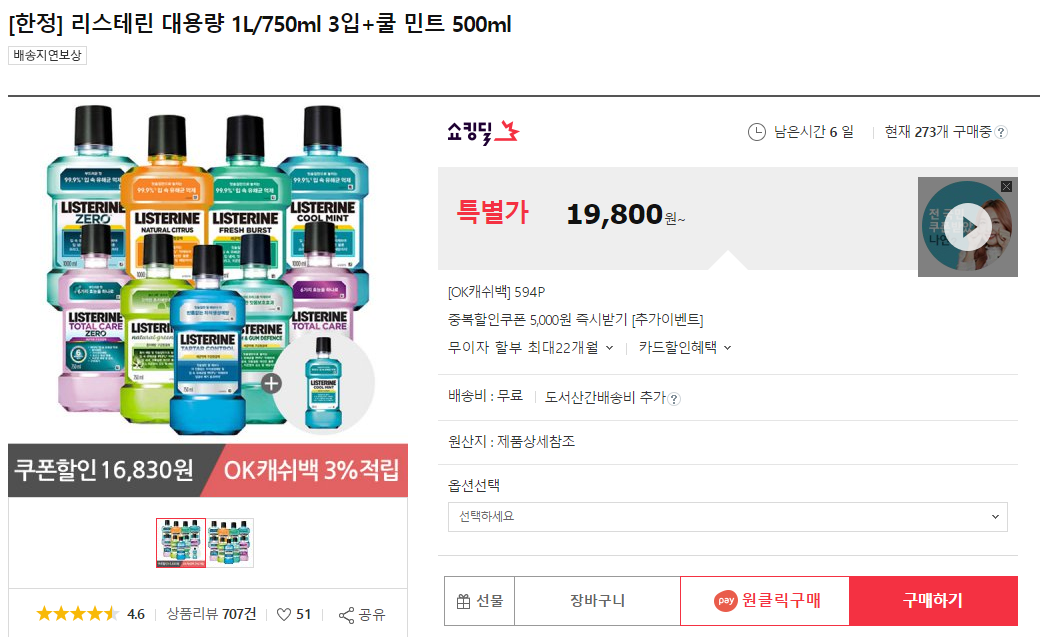Select the second product thumbnail

point(230,543)
